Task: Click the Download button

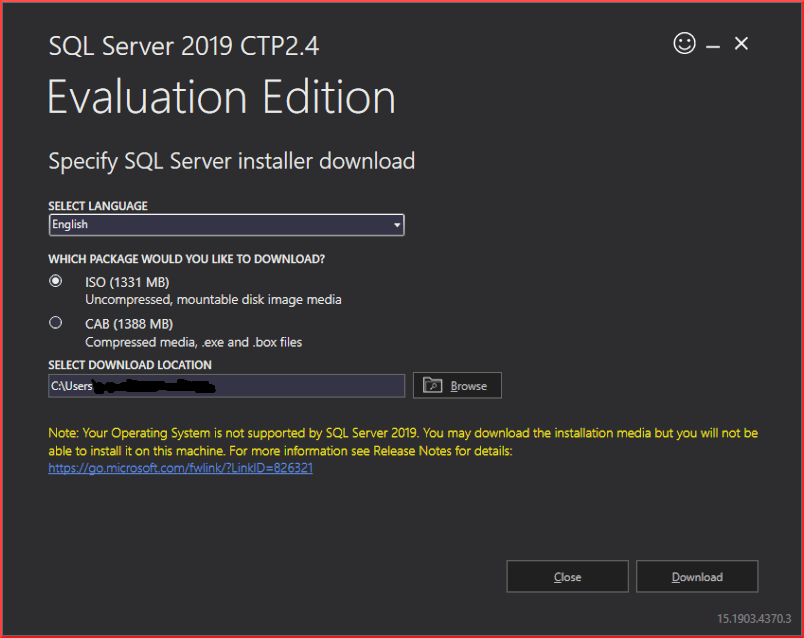Action: tap(697, 576)
